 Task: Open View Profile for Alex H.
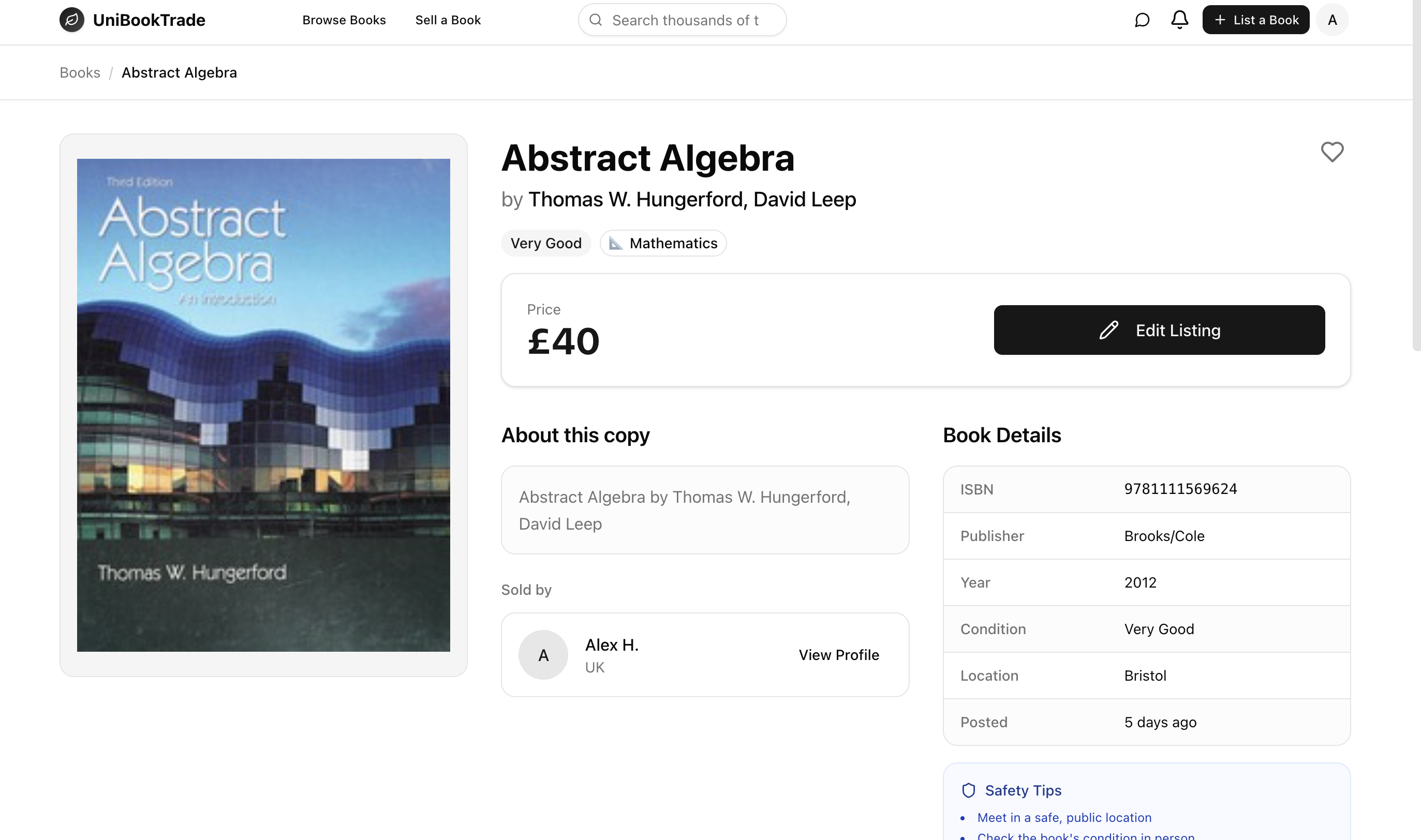(839, 655)
